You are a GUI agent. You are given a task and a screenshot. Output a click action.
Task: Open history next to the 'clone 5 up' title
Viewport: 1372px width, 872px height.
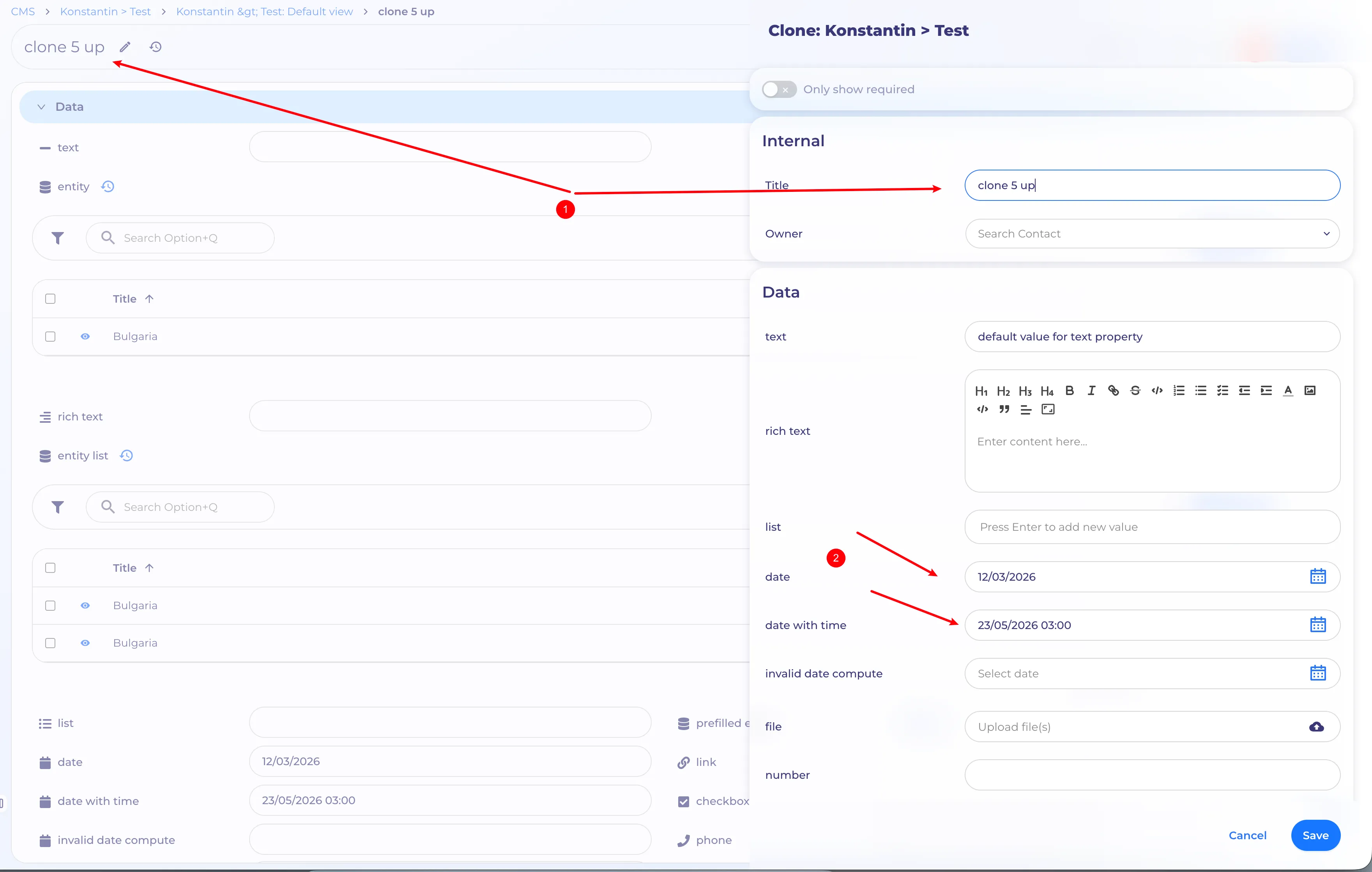156,47
